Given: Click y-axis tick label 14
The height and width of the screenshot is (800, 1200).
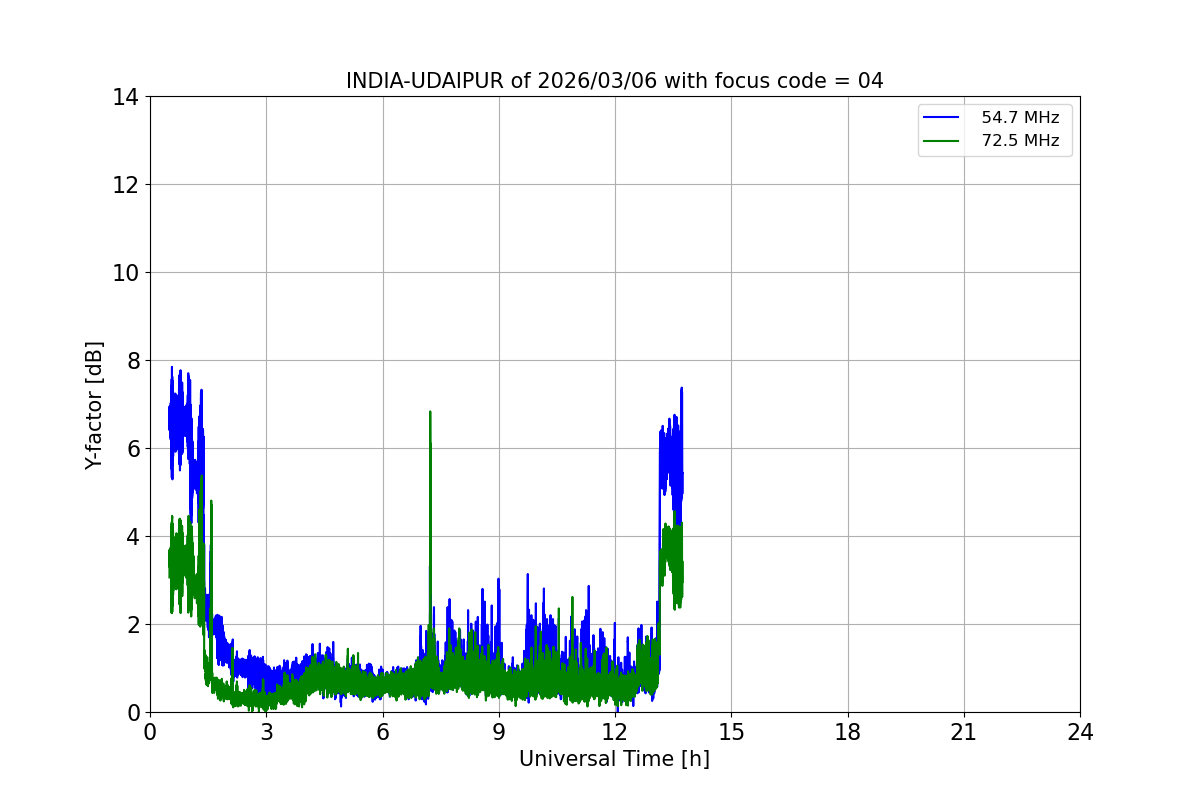Looking at the screenshot, I should pyautogui.click(x=127, y=97).
